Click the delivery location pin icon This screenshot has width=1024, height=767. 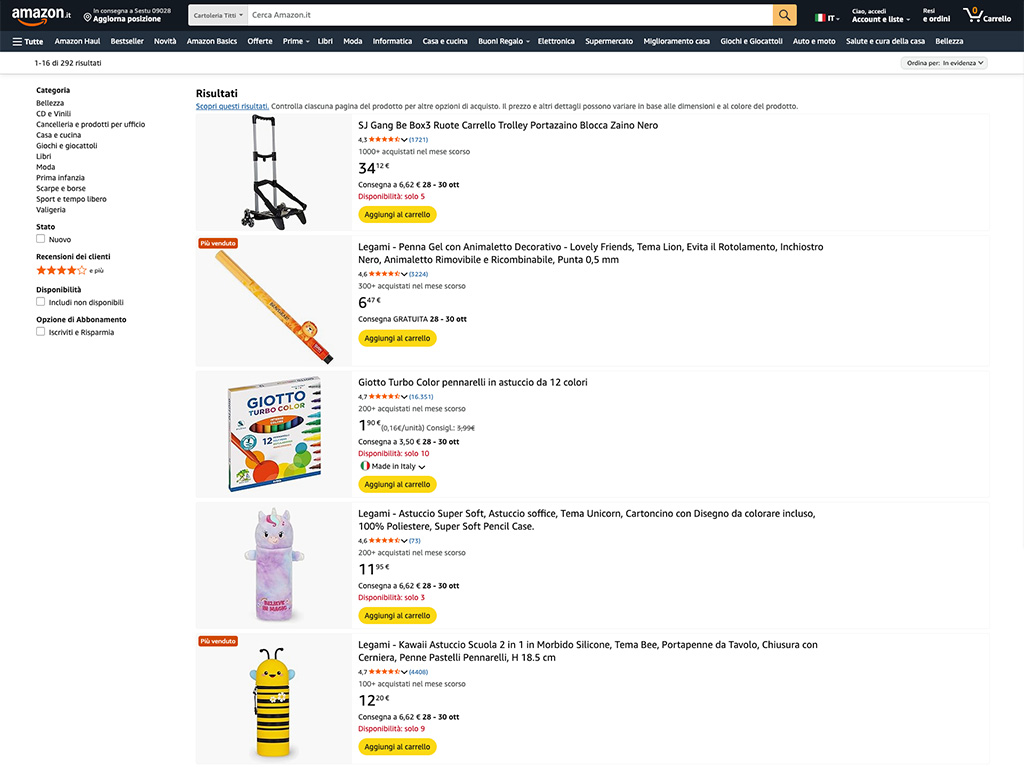pyautogui.click(x=88, y=18)
